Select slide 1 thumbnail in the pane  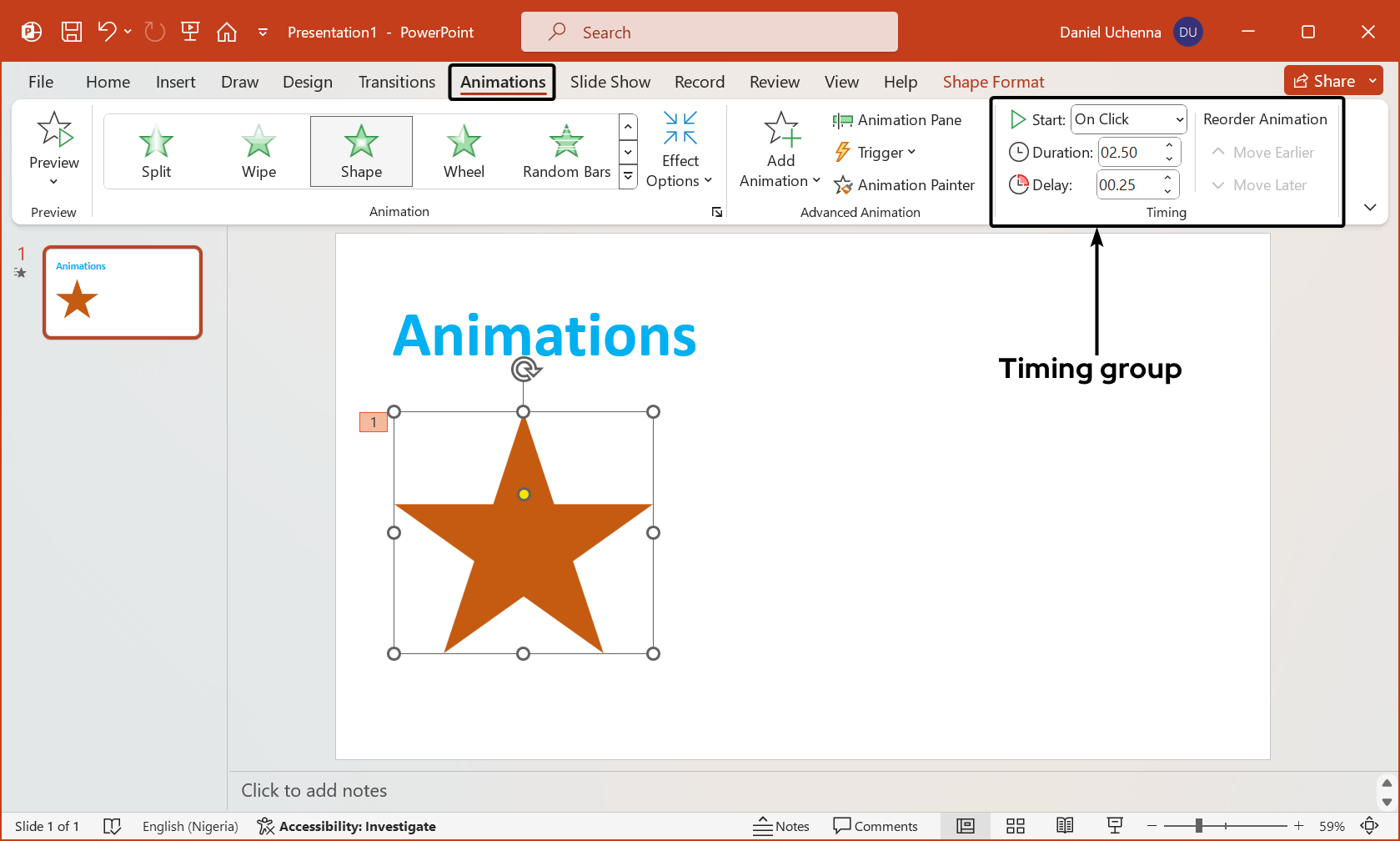coord(122,292)
